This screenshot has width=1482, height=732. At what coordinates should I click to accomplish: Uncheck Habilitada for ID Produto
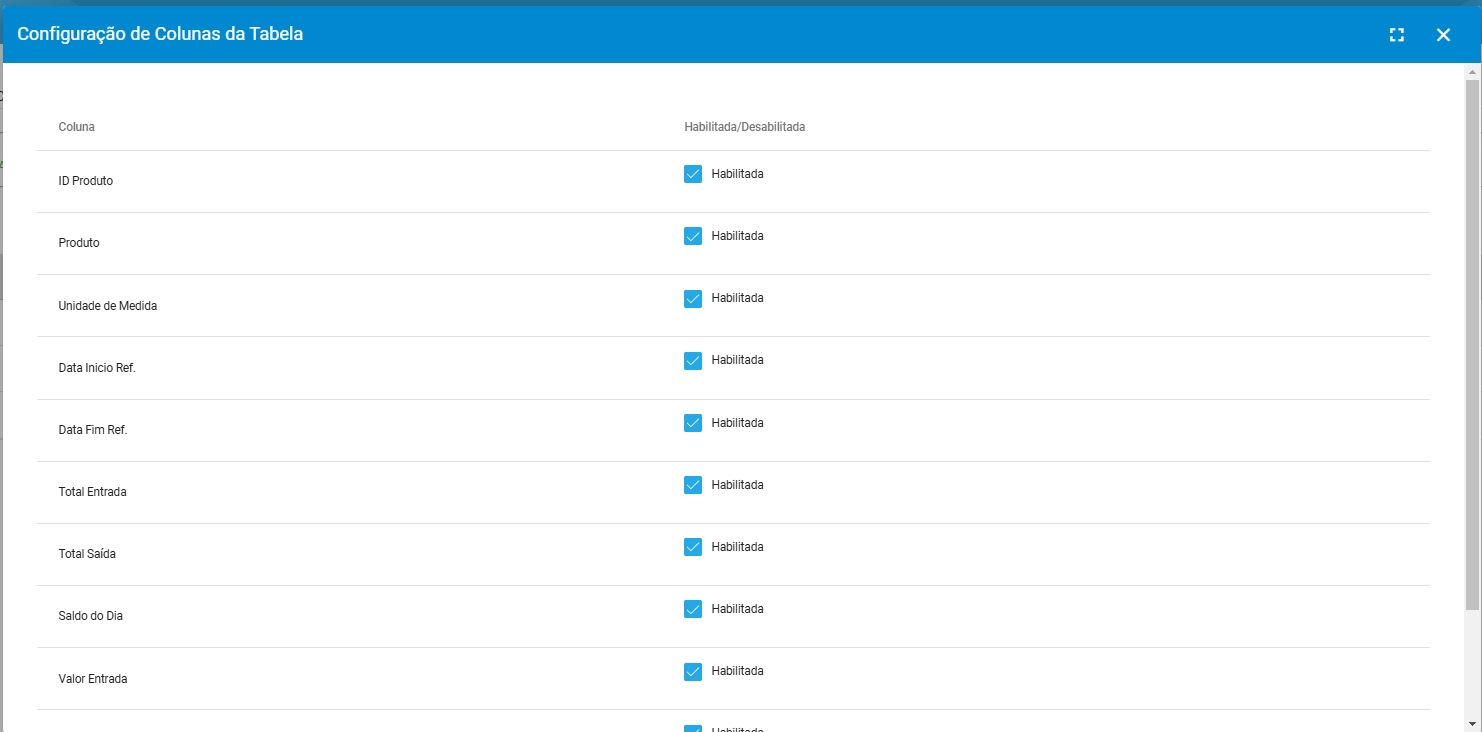(693, 174)
